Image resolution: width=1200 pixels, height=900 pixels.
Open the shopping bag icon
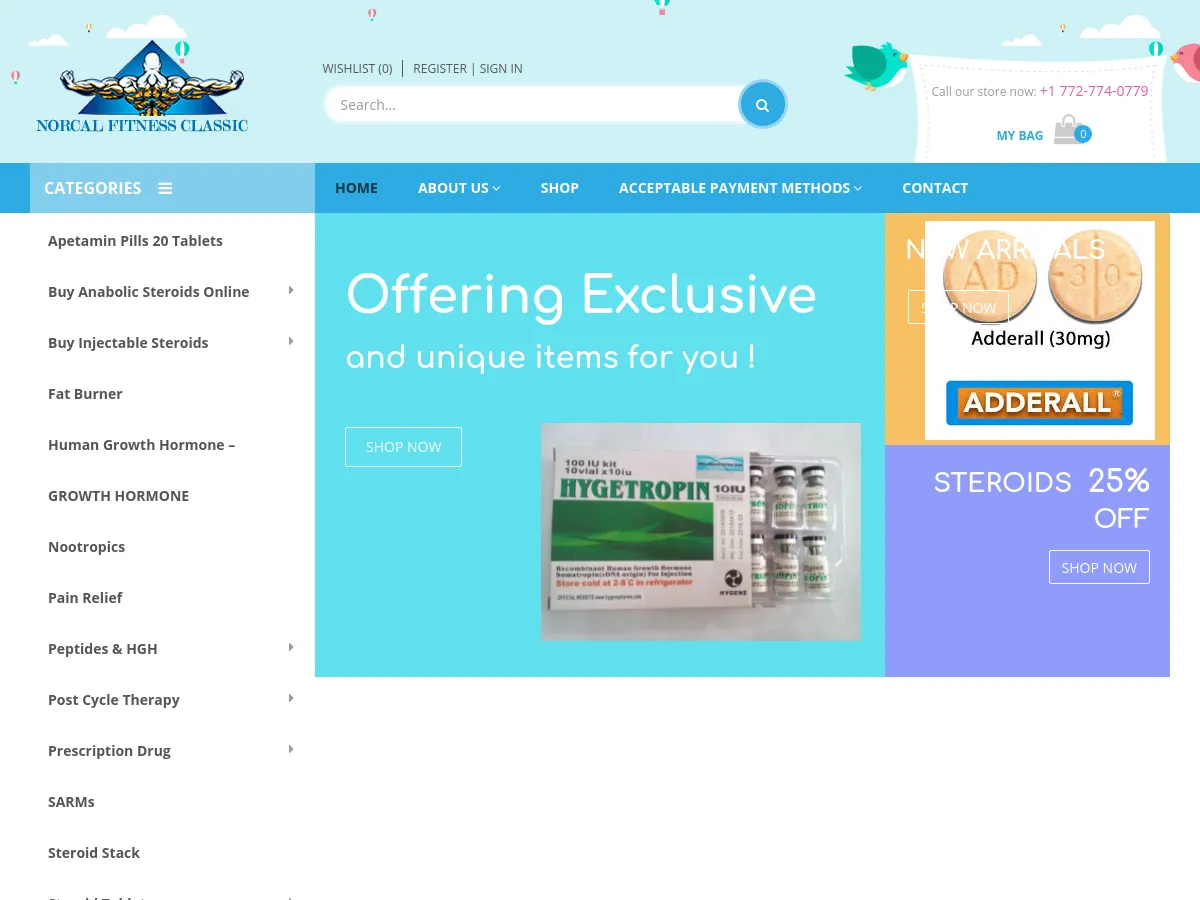click(1068, 130)
